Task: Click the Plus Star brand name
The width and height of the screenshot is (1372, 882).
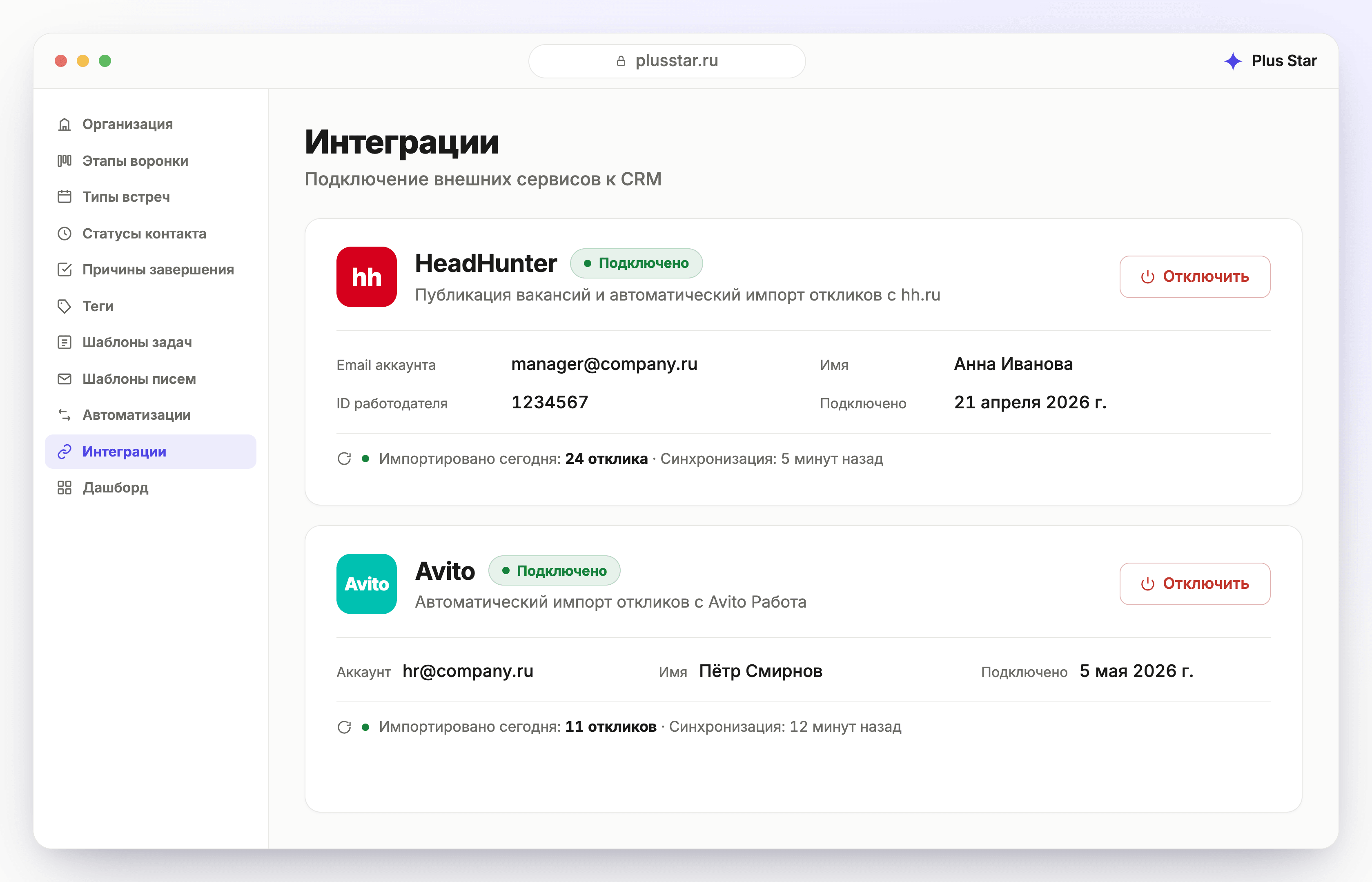Action: click(x=1284, y=61)
